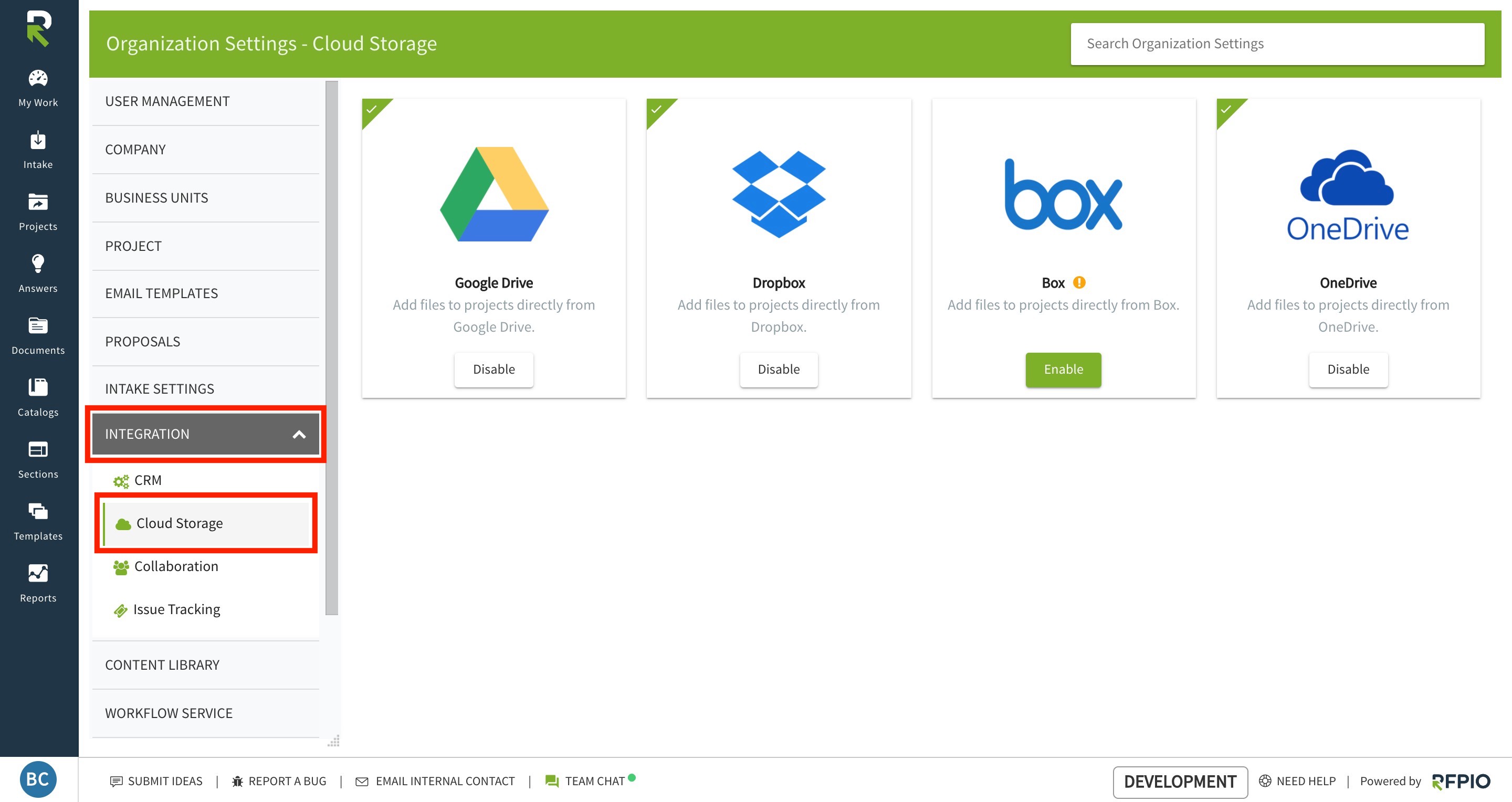The height and width of the screenshot is (802, 1512).
Task: Select Cloud Storage menu item
Action: coord(205,523)
